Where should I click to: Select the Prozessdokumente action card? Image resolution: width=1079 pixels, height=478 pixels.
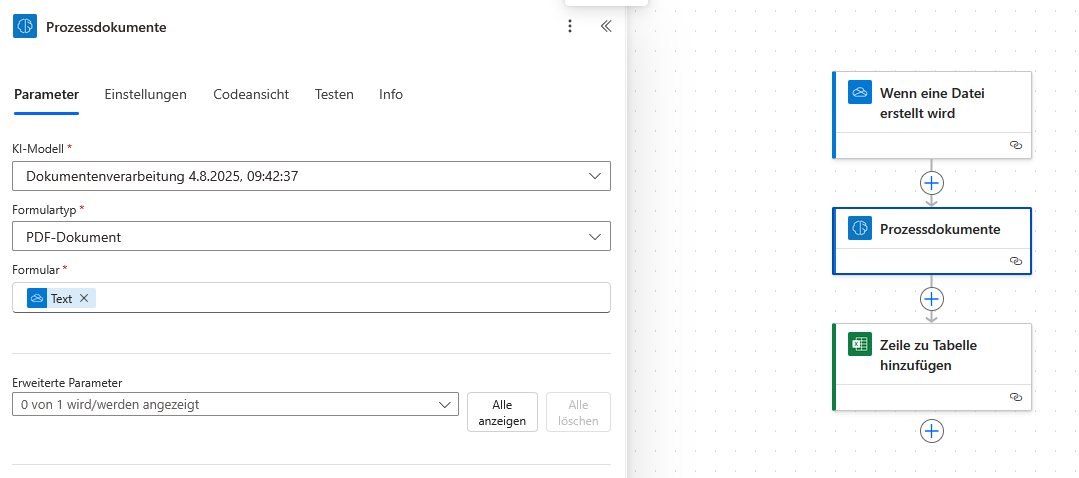click(x=932, y=241)
